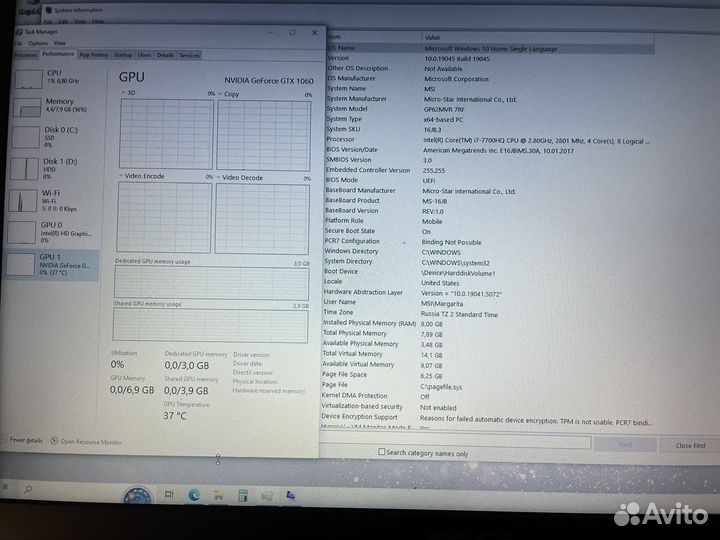Select the BaseBoard Product row
The width and height of the screenshot is (720, 540).
coord(489,201)
